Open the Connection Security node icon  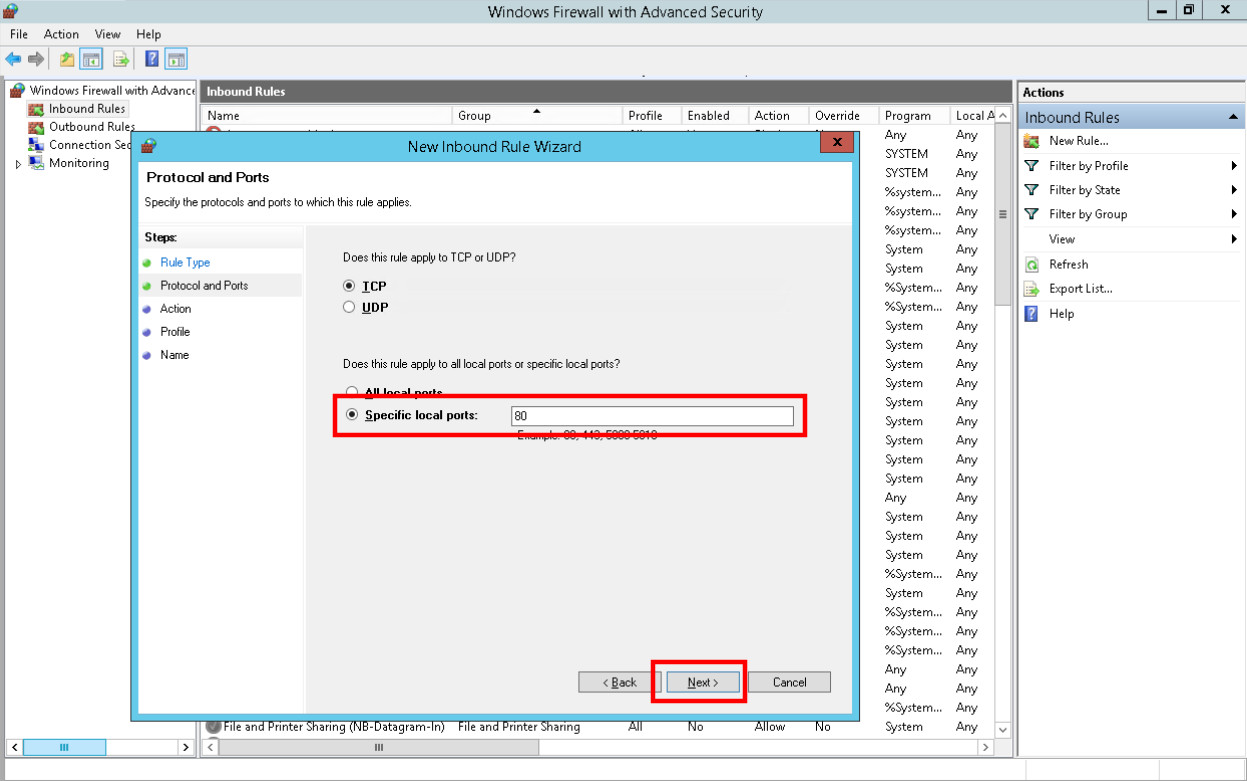[37, 145]
